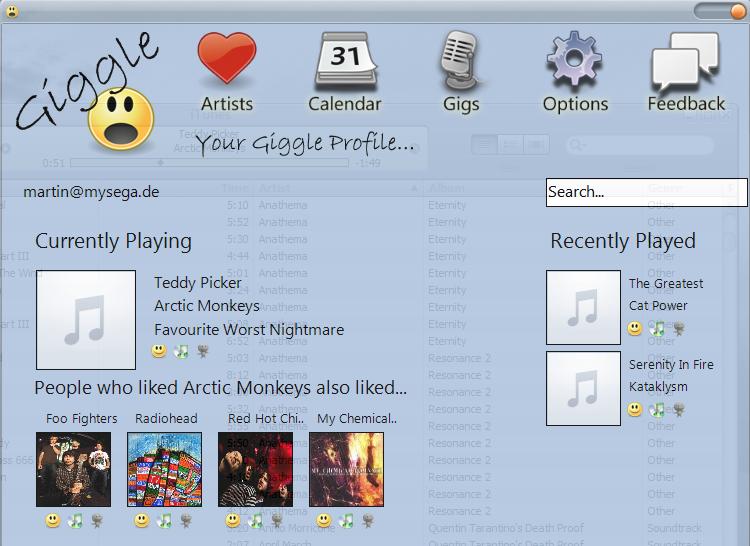Click the Recently Played heading
This screenshot has height=546, width=750.
[x=623, y=241]
